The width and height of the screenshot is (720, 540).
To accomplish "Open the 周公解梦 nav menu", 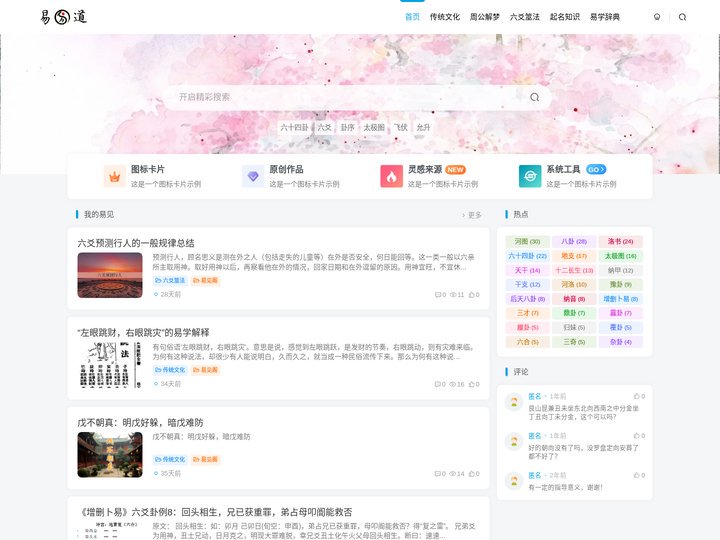I will 484,17.
